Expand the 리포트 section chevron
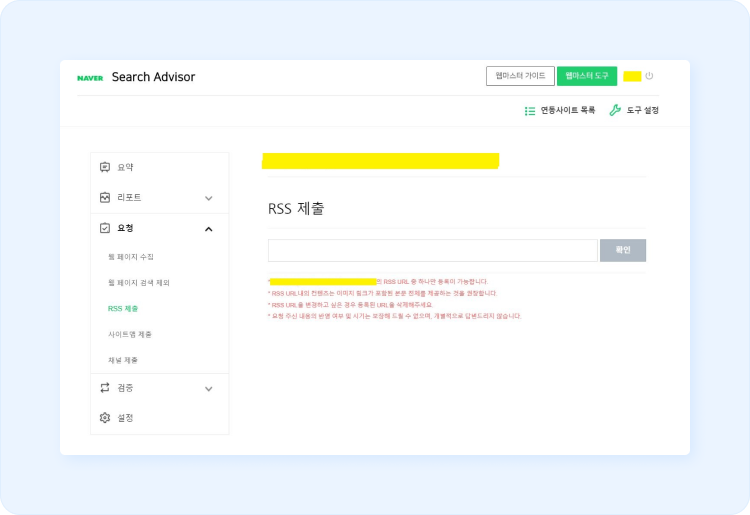750x515 pixels. click(208, 198)
